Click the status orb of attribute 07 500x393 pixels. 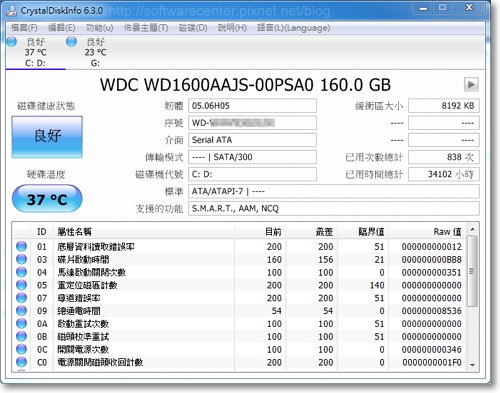point(21,298)
